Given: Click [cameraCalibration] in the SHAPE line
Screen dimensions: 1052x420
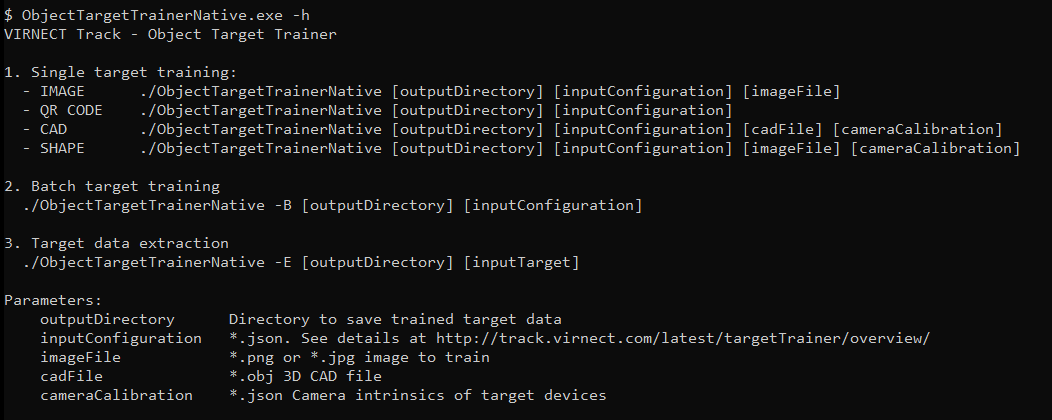Looking at the screenshot, I should pos(935,148).
